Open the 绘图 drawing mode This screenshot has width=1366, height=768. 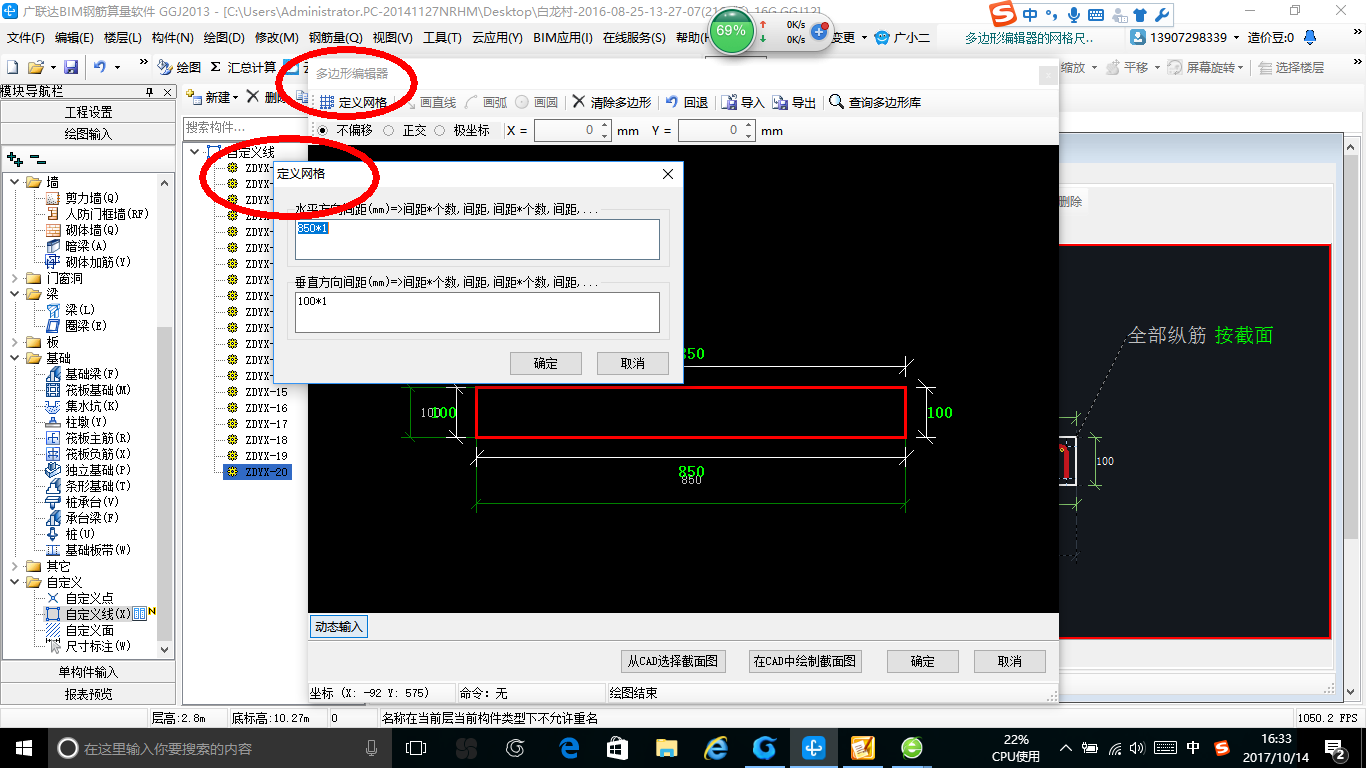coord(180,67)
